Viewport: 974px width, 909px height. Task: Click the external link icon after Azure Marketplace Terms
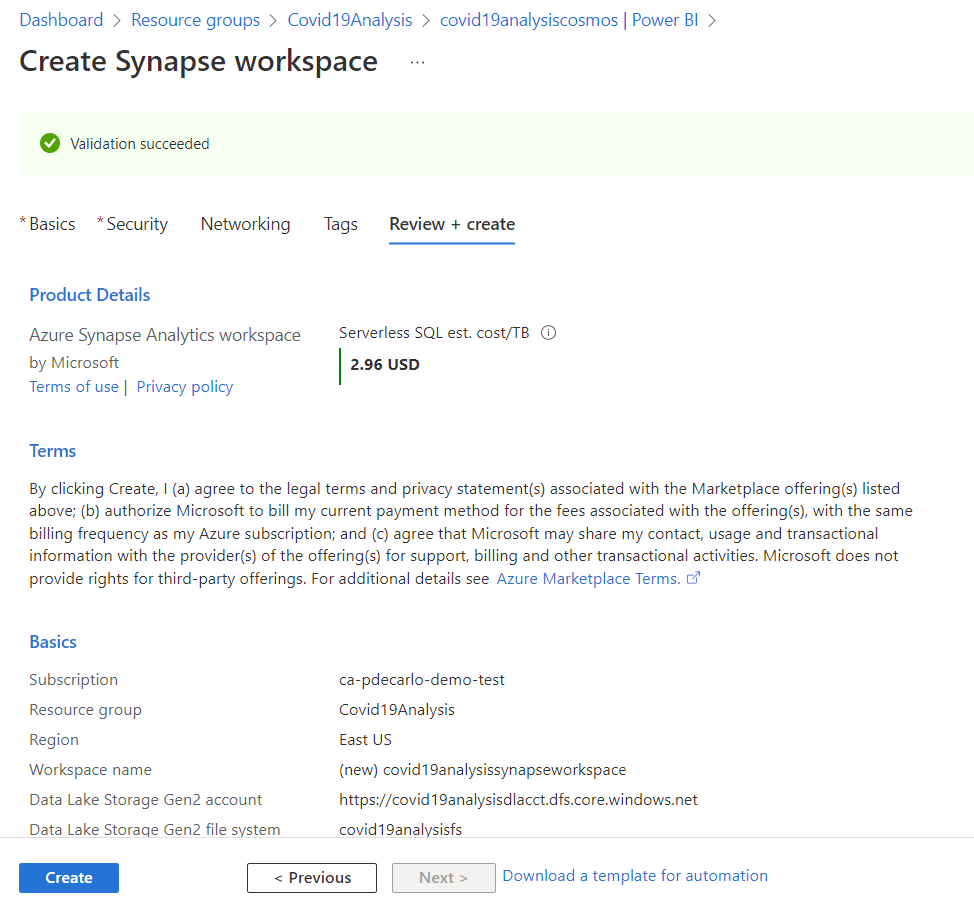click(x=693, y=578)
